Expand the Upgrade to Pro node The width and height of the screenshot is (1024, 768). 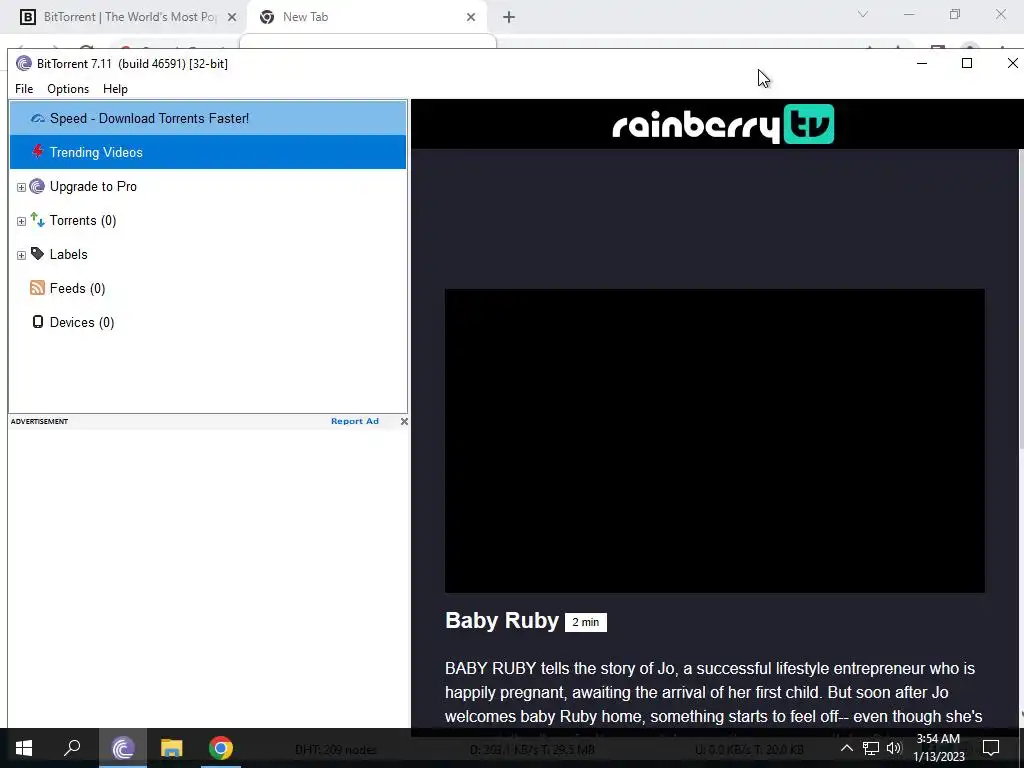point(21,187)
